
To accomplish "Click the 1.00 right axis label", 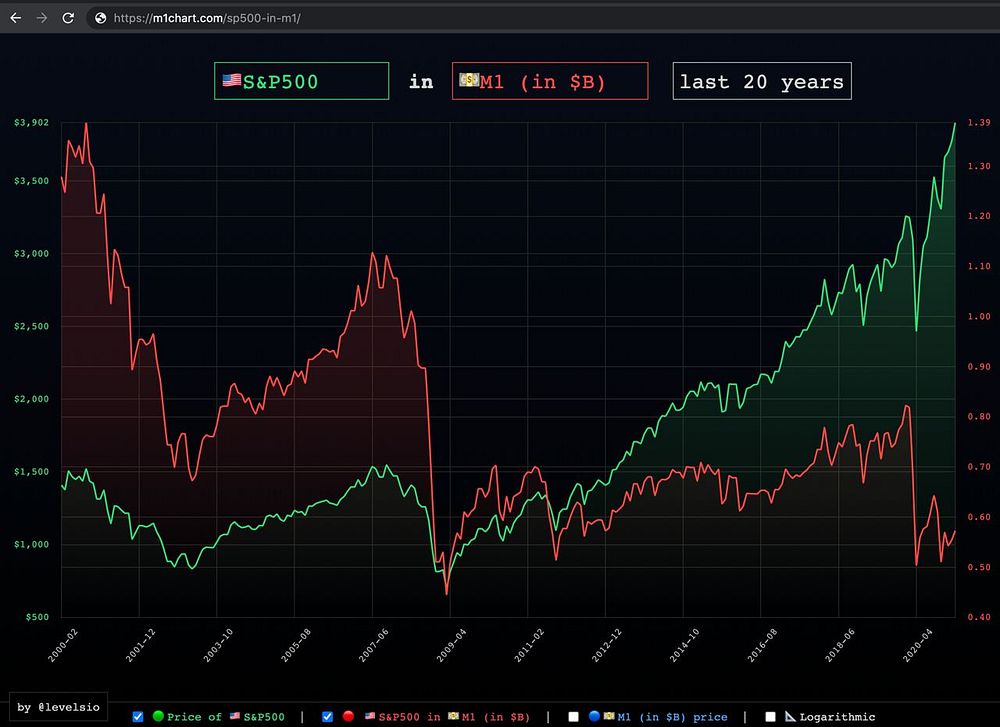I will [x=979, y=317].
